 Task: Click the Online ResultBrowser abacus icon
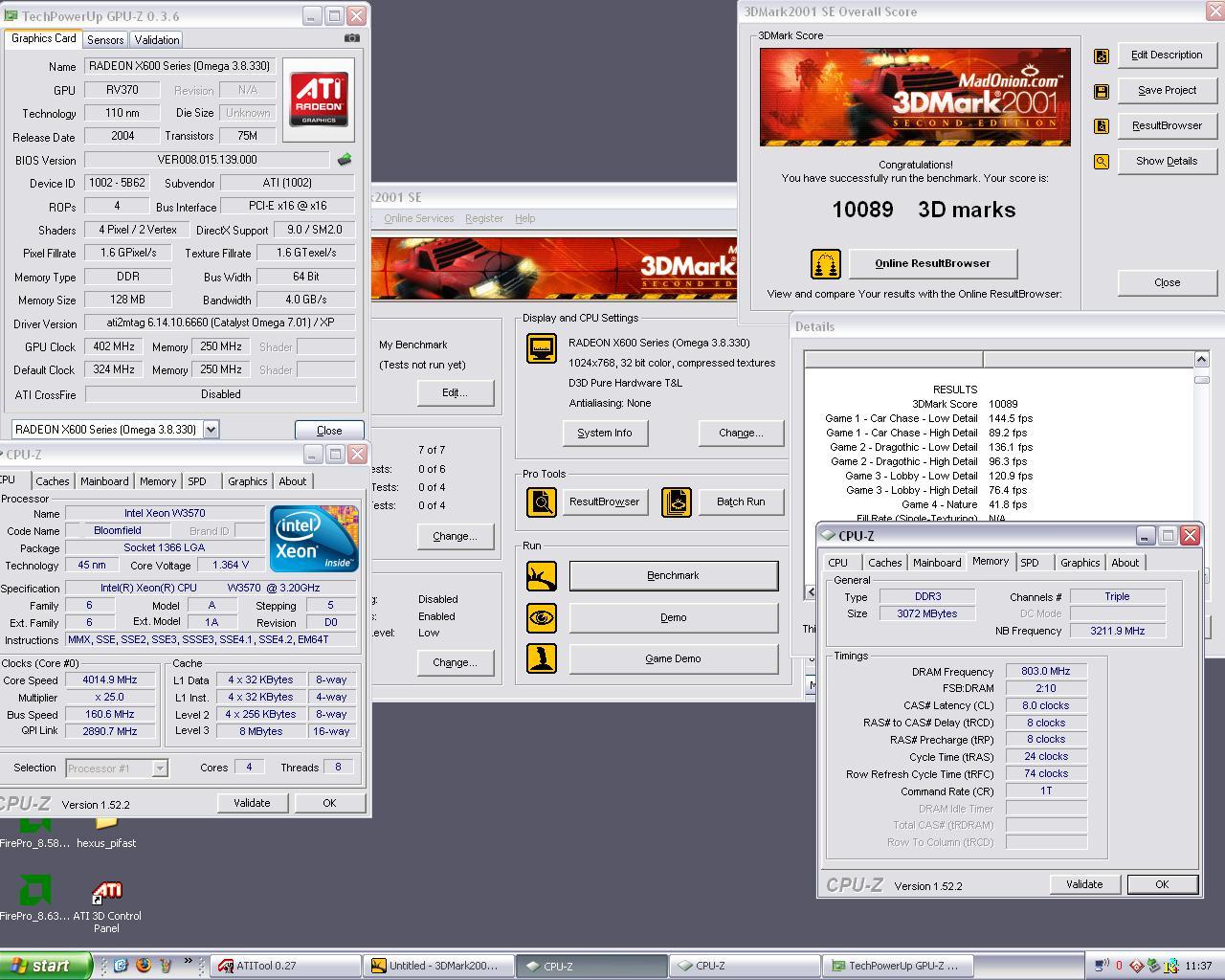(825, 264)
